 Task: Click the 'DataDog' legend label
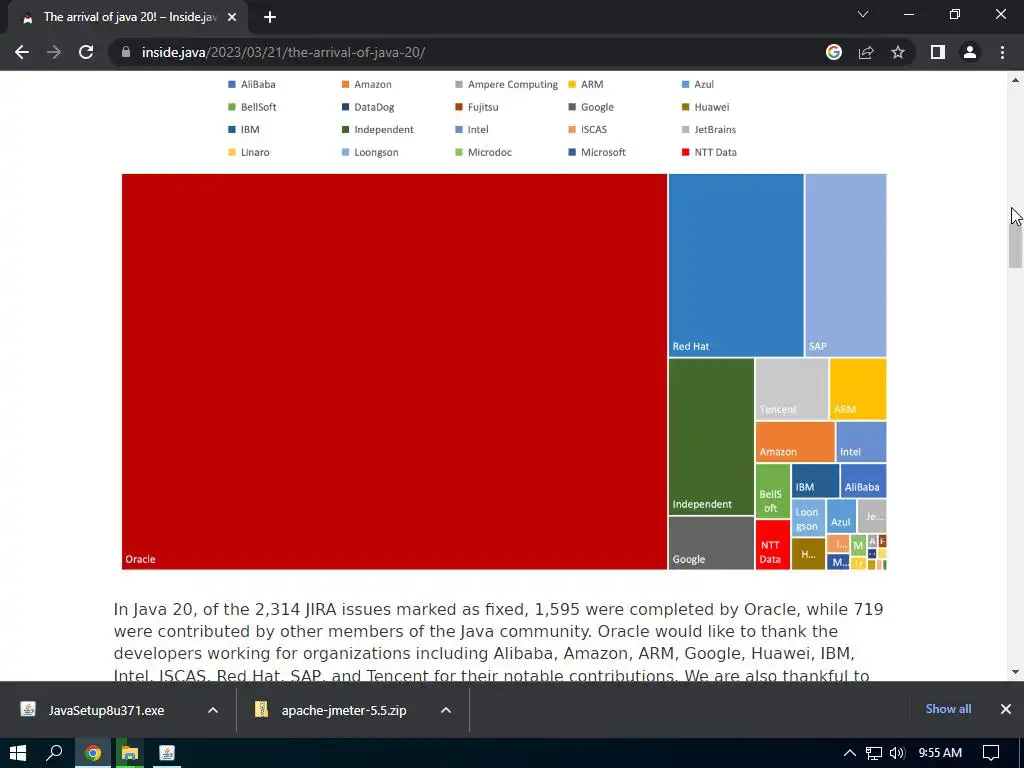click(374, 107)
